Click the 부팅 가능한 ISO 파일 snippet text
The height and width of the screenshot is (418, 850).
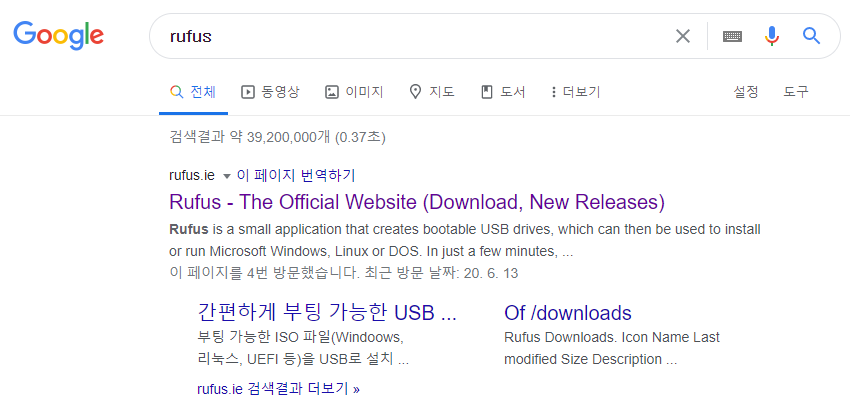click(x=303, y=348)
